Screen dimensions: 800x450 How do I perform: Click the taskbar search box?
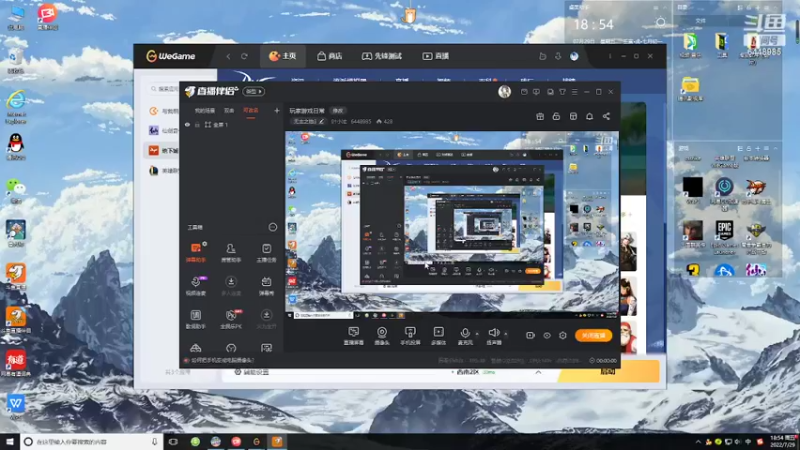91,441
